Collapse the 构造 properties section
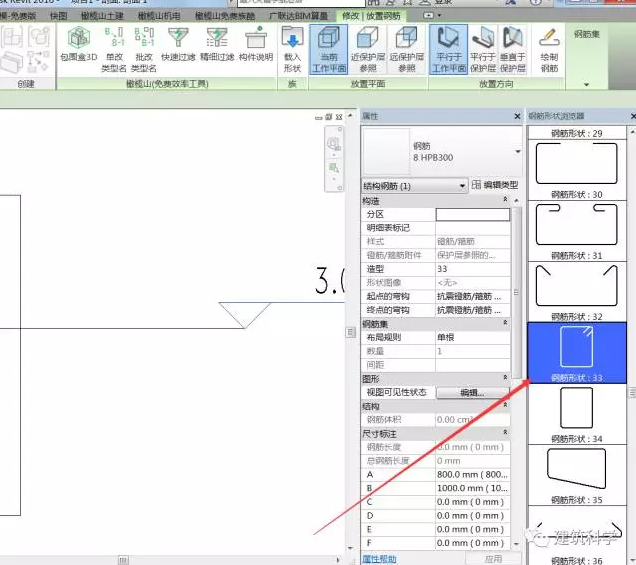Screen dimensions: 636x565 pyautogui.click(x=505, y=199)
